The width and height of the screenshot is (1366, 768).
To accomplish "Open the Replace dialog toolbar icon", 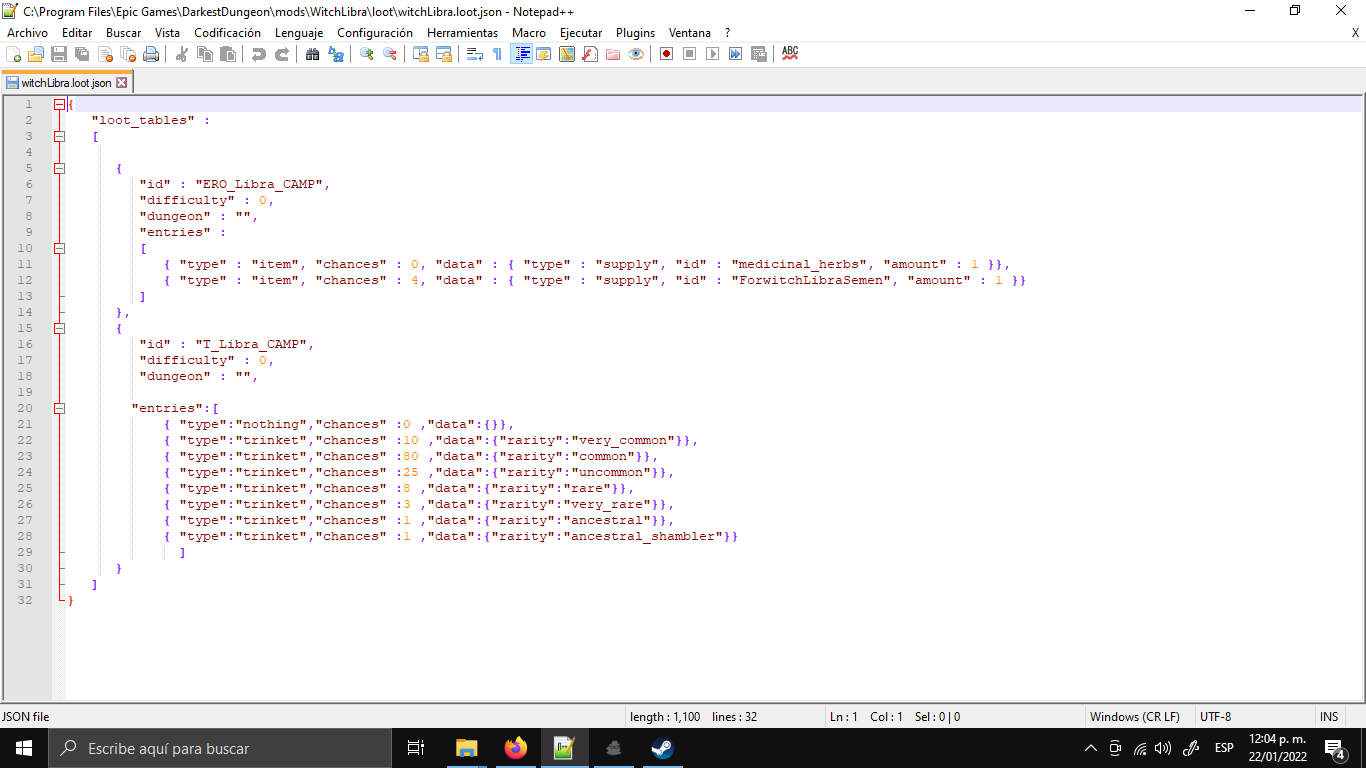I will 336,54.
